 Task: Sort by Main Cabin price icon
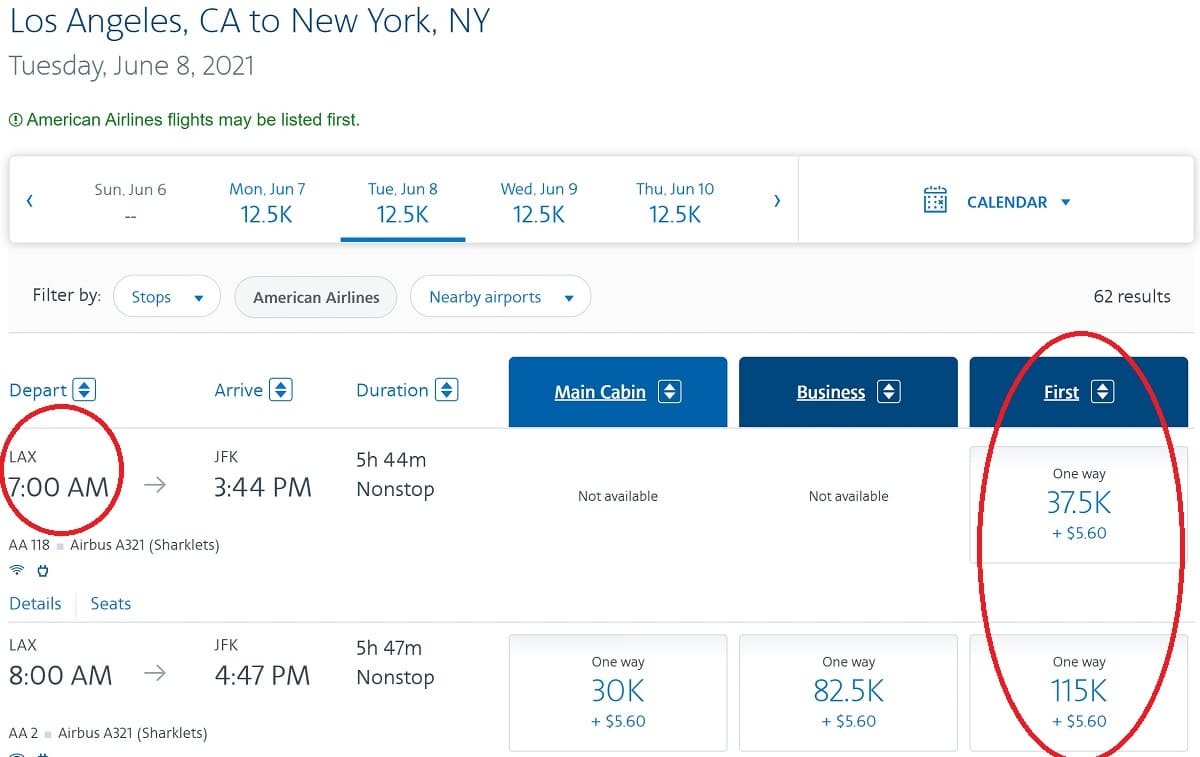click(x=669, y=392)
